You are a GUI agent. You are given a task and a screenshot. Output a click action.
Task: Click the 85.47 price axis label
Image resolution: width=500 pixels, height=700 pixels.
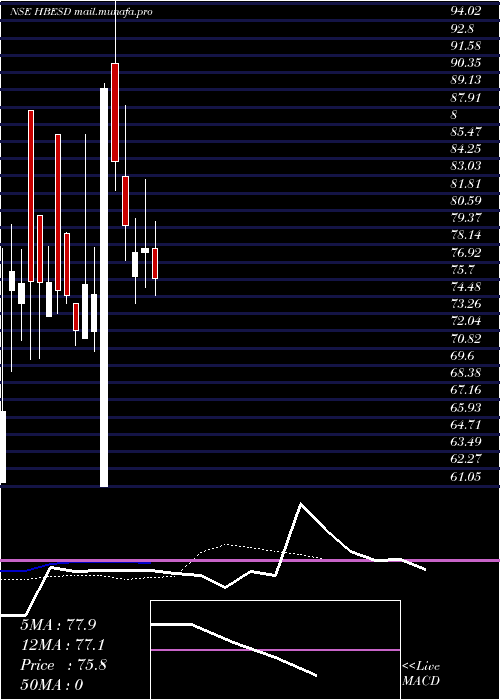tap(466, 132)
